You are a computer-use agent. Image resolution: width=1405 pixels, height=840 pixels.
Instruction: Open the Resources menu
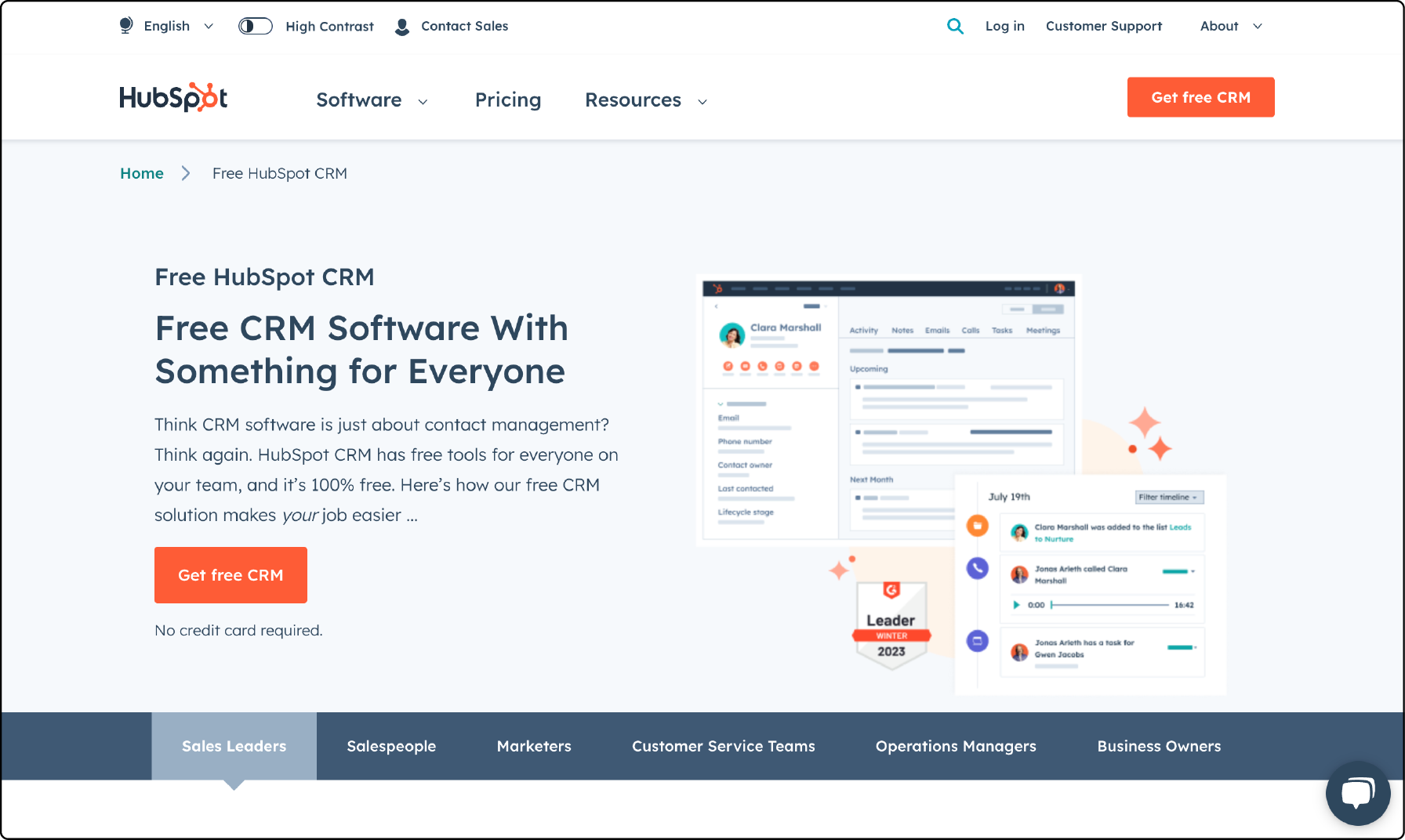(633, 100)
